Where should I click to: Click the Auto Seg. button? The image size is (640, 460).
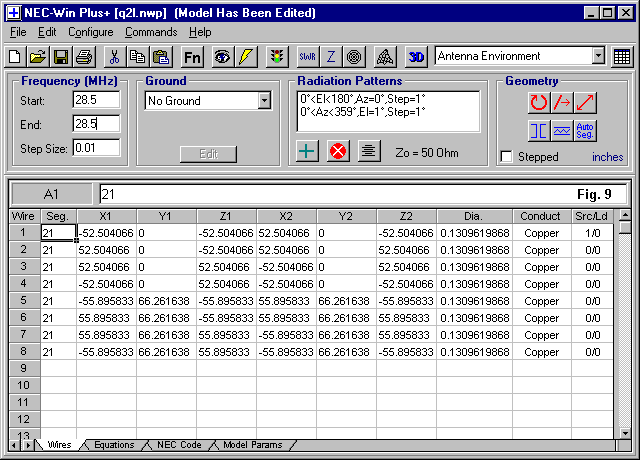[587, 130]
